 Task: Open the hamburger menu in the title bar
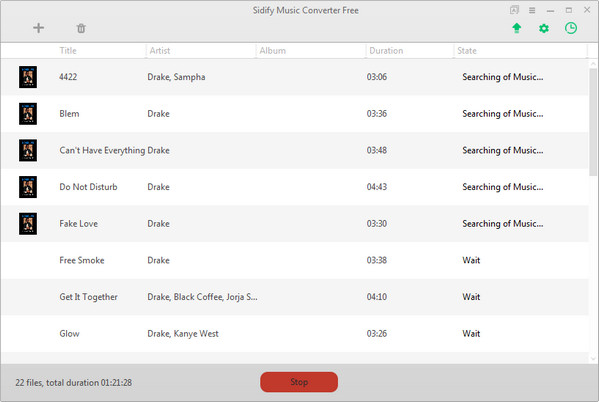click(532, 10)
